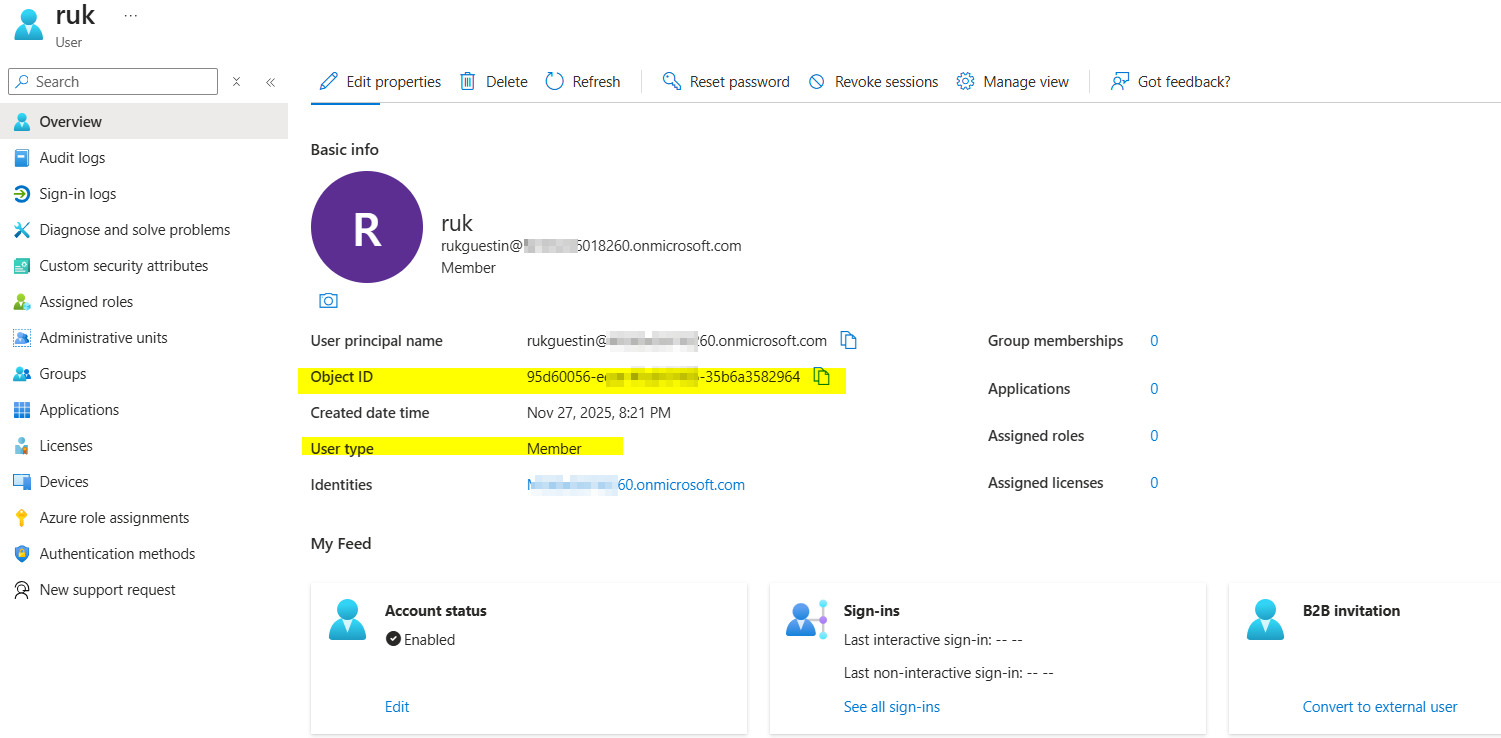Click the Revoke sessions icon
1501x738 pixels.
click(x=817, y=82)
